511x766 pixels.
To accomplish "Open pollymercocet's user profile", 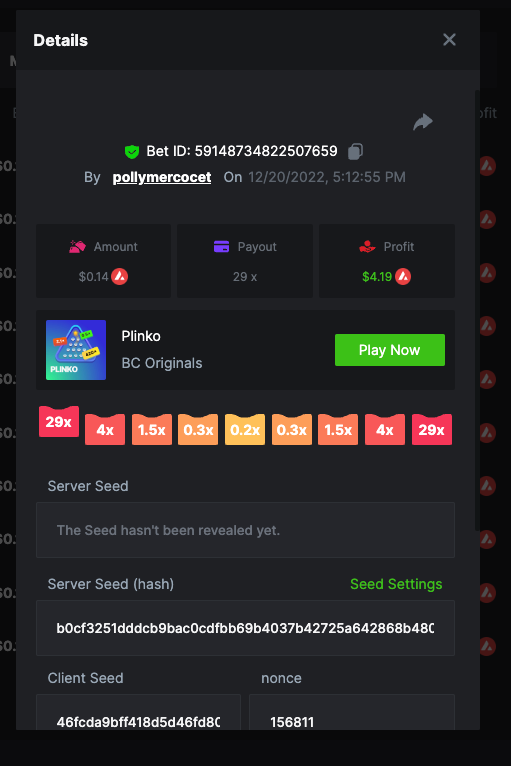I will 162,177.
